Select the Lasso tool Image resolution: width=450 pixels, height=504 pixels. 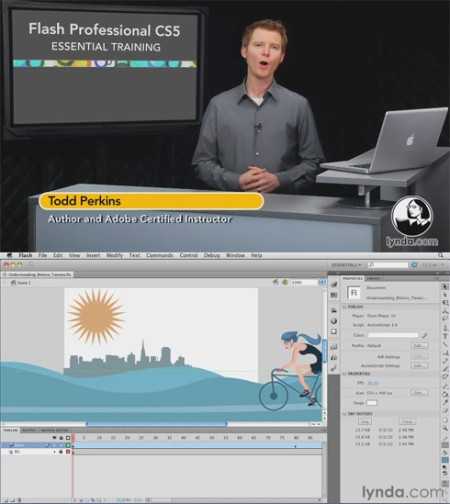point(445,318)
